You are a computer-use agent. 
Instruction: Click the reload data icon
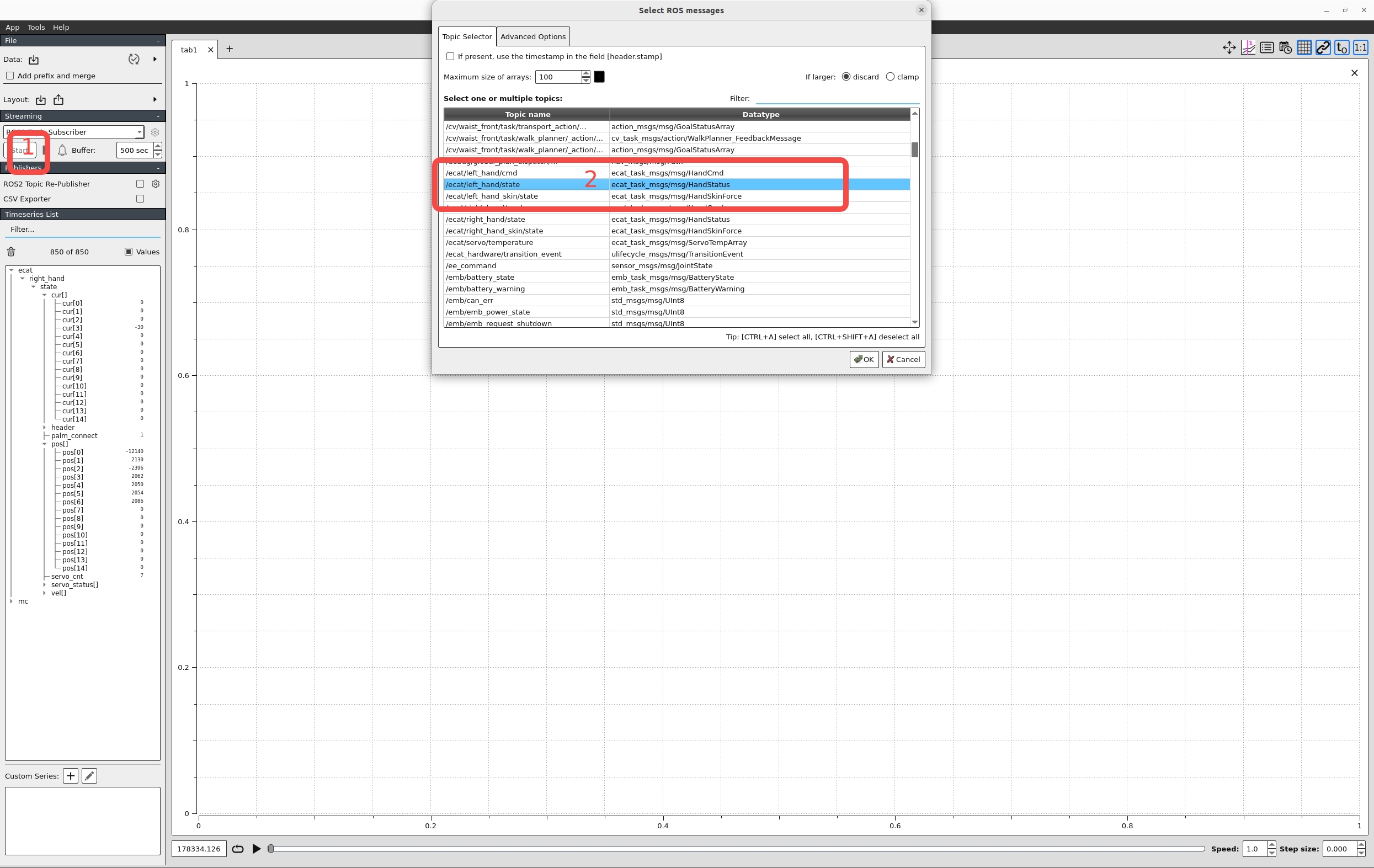click(x=134, y=60)
